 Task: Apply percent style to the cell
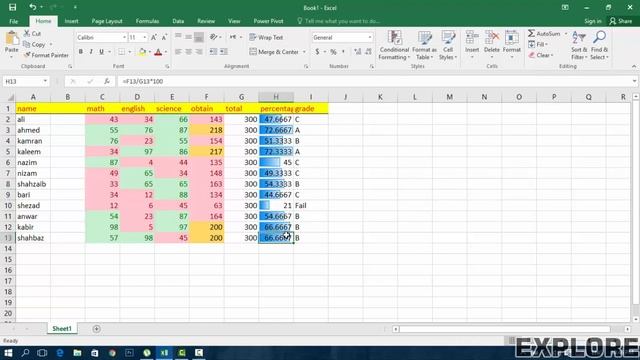pos(333,52)
